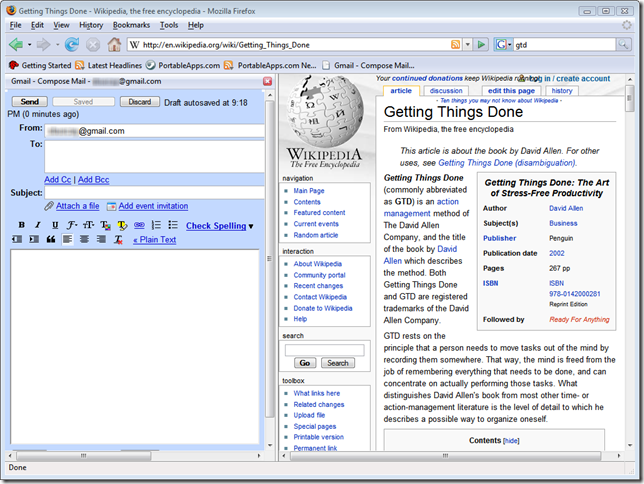This screenshot has width=644, height=484.
Task: Click the To recipients field
Action: (154, 157)
